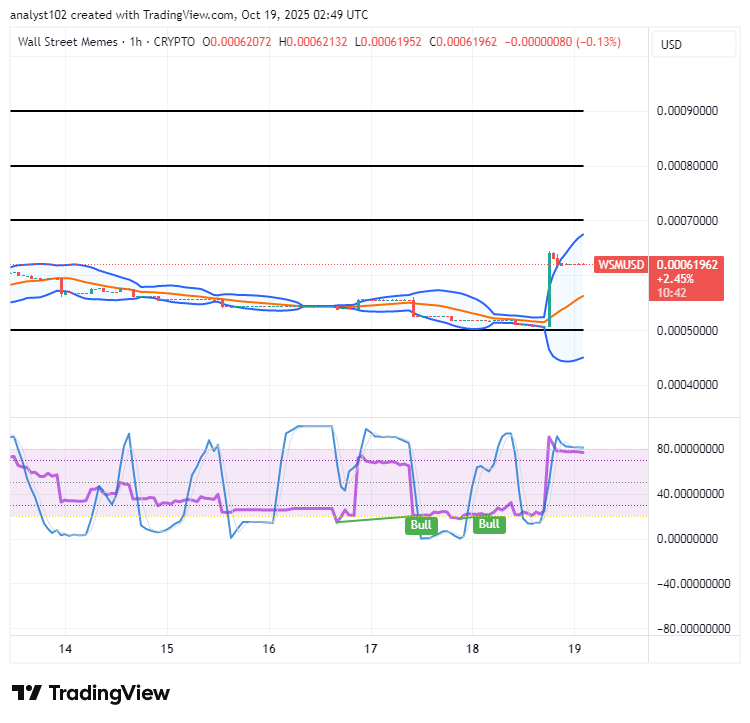Click the analyst102 created with TradingView.com caption
This screenshot has width=750, height=723.
[x=189, y=15]
